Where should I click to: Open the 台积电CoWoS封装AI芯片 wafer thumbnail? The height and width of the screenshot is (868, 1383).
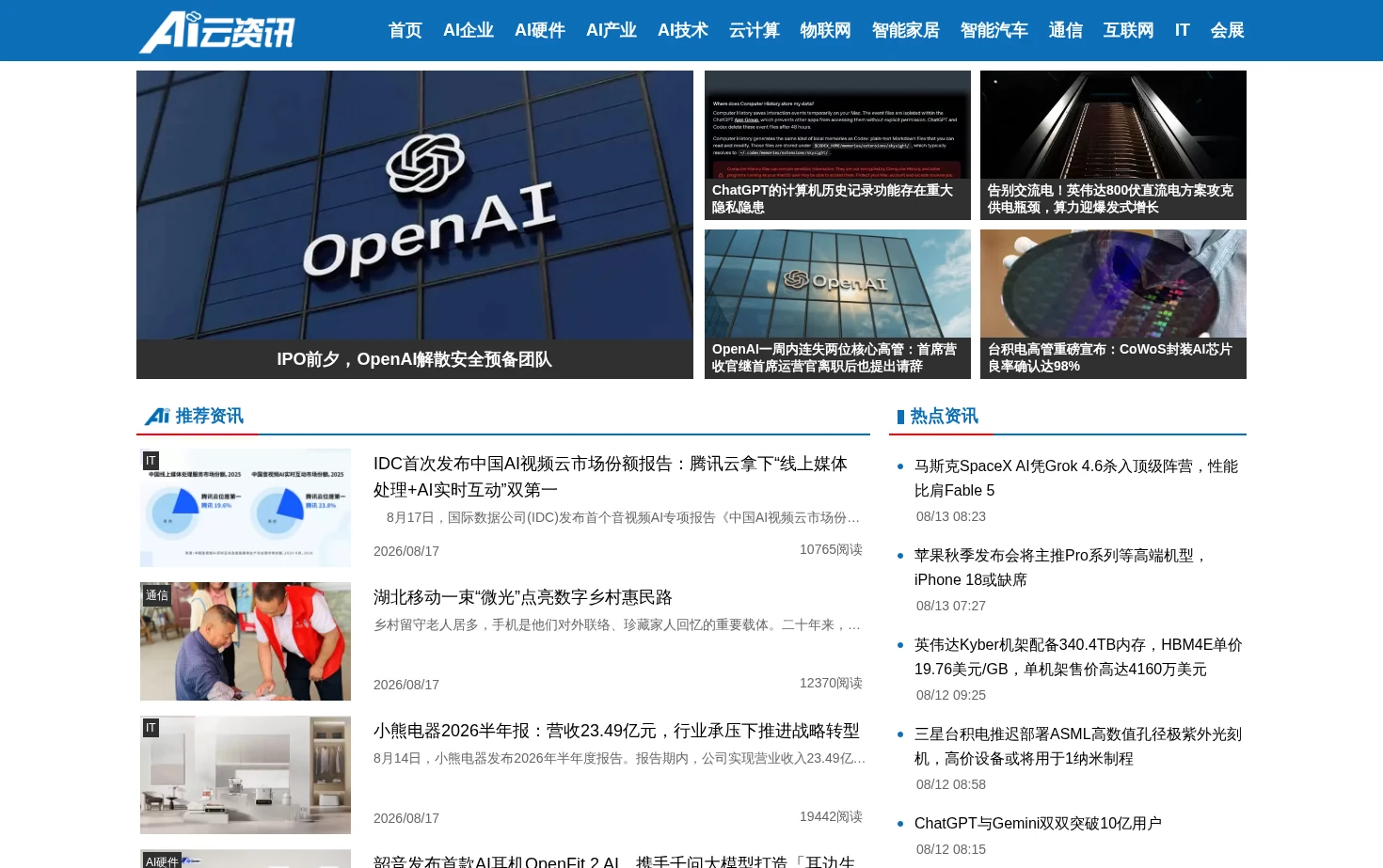[1113, 284]
